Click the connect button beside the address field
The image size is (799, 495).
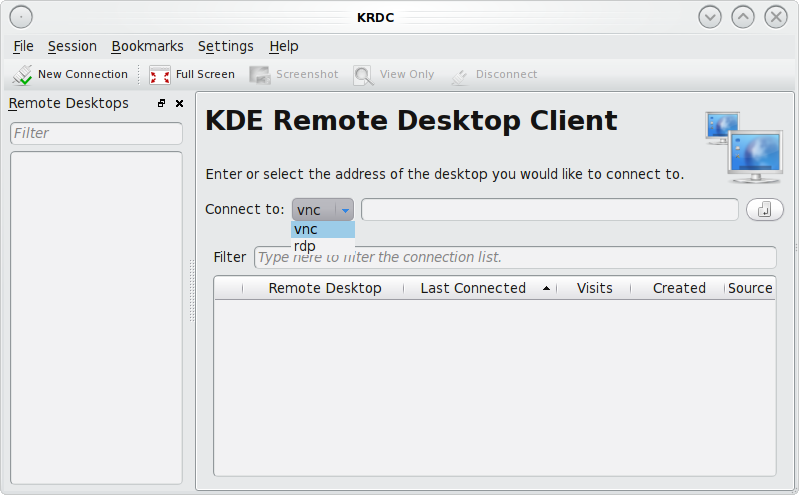[x=764, y=210]
